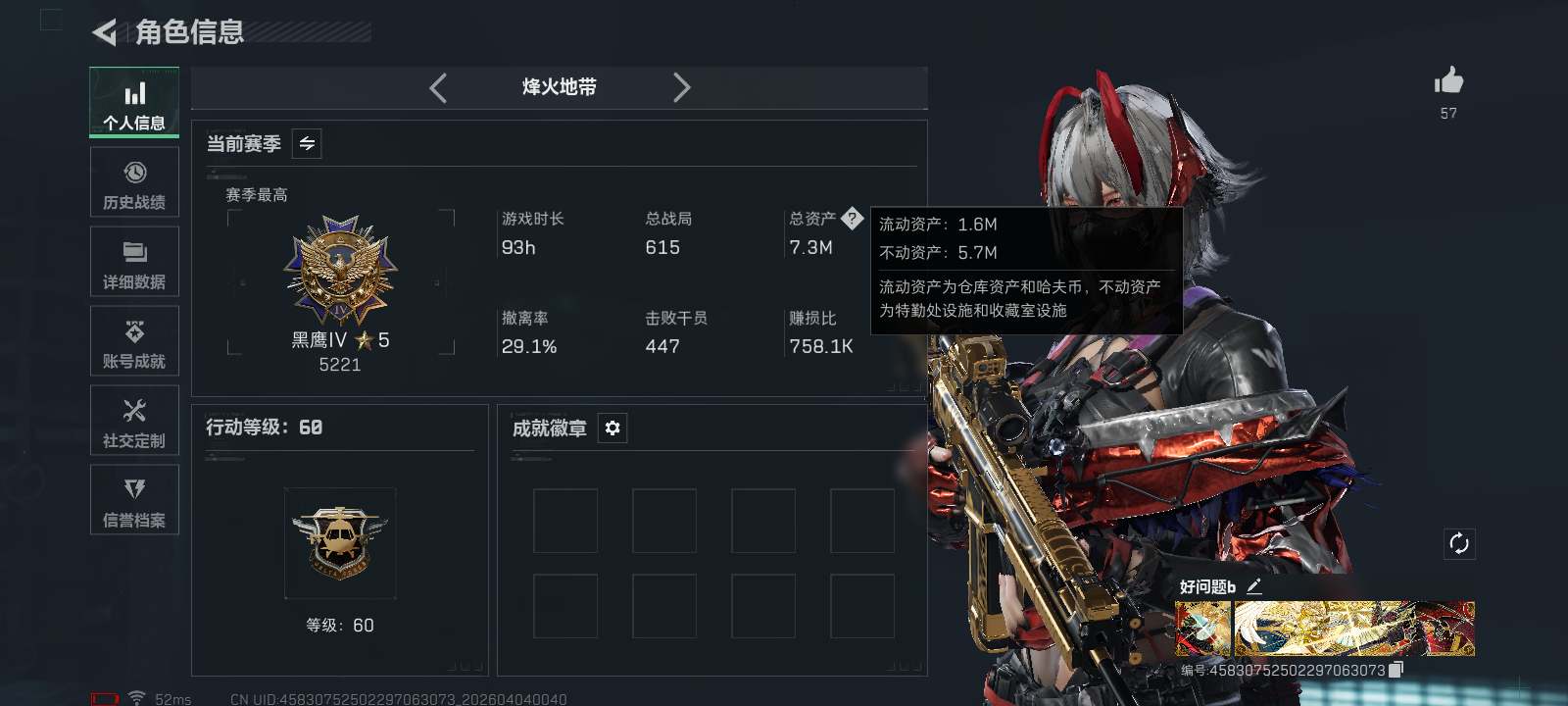Click the back arrow beside 角色信息
Viewport: 1568px width, 706px height.
point(104,32)
